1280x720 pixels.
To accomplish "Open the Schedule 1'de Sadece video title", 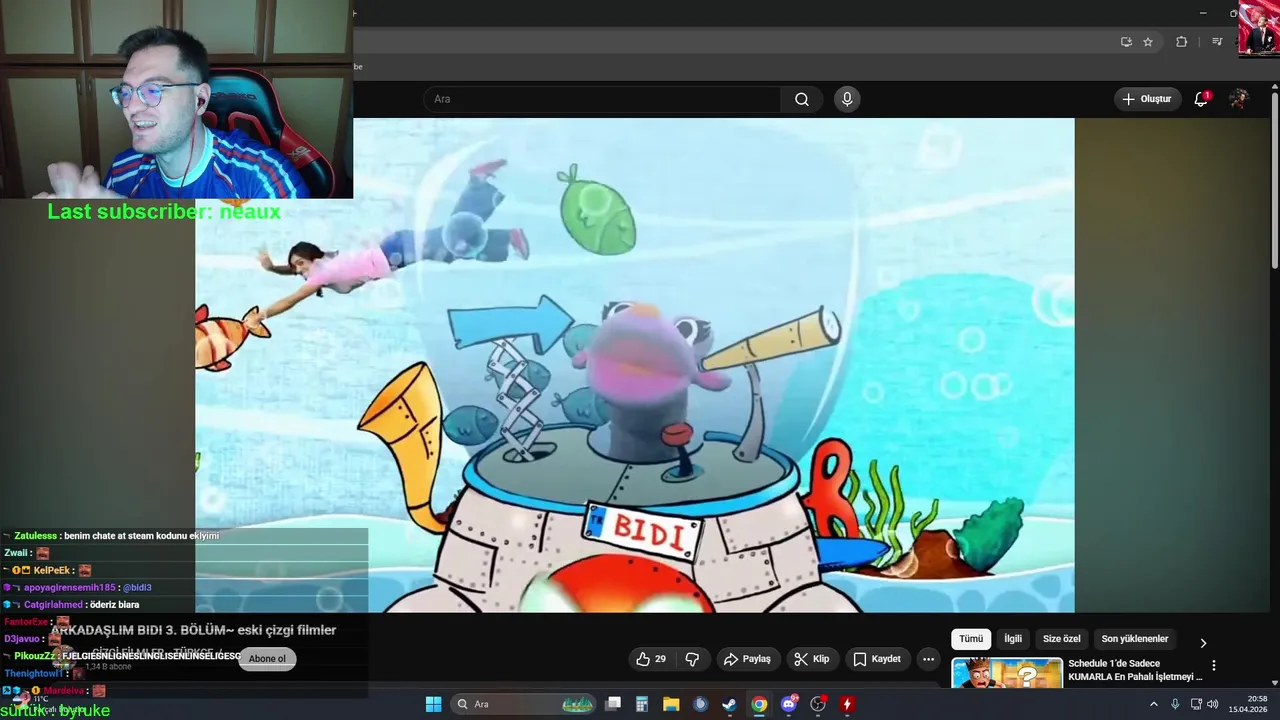I will pyautogui.click(x=1135, y=670).
